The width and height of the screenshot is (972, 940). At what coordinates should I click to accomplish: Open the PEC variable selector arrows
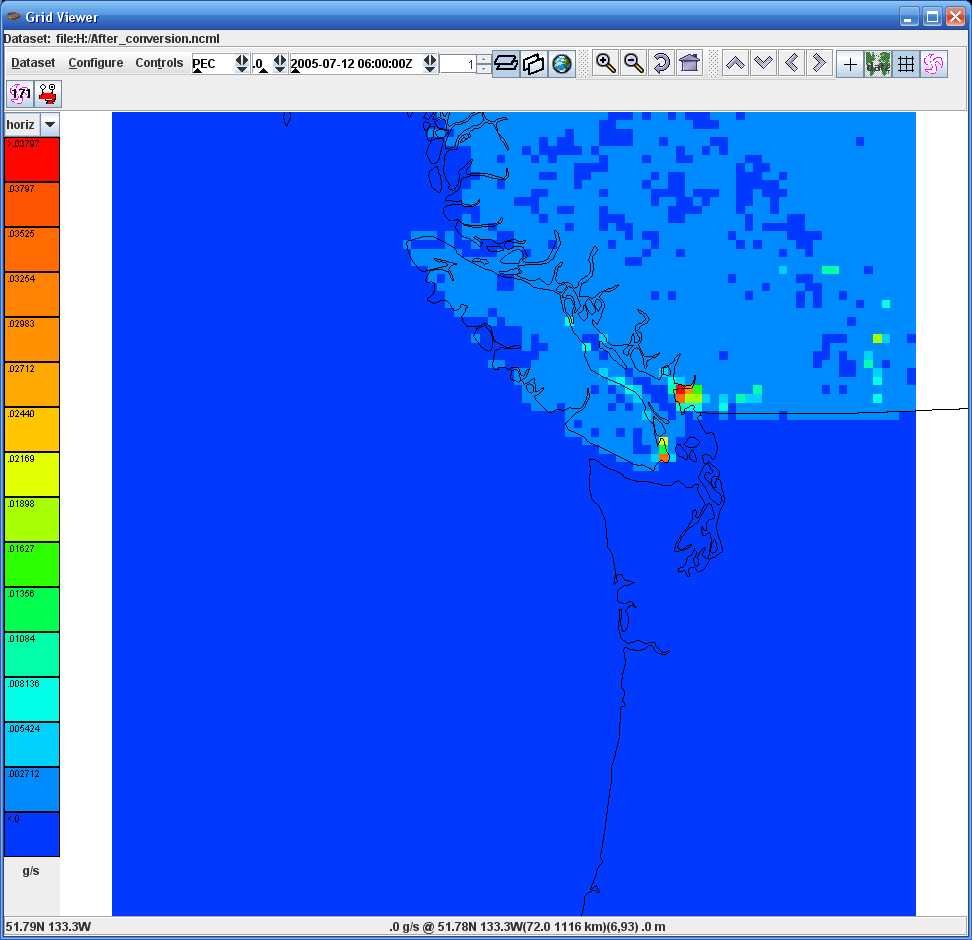click(x=241, y=63)
